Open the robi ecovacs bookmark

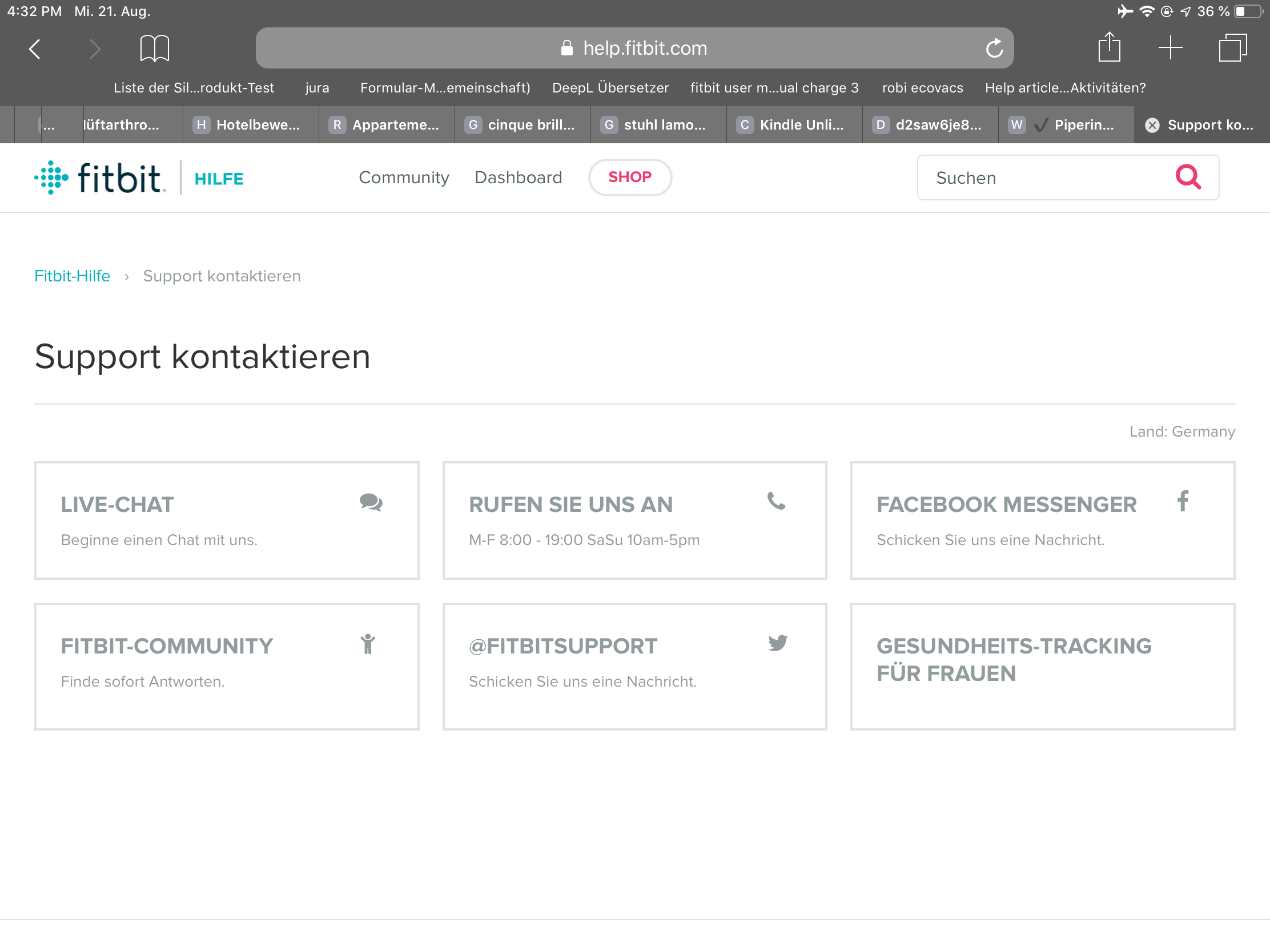[x=922, y=88]
